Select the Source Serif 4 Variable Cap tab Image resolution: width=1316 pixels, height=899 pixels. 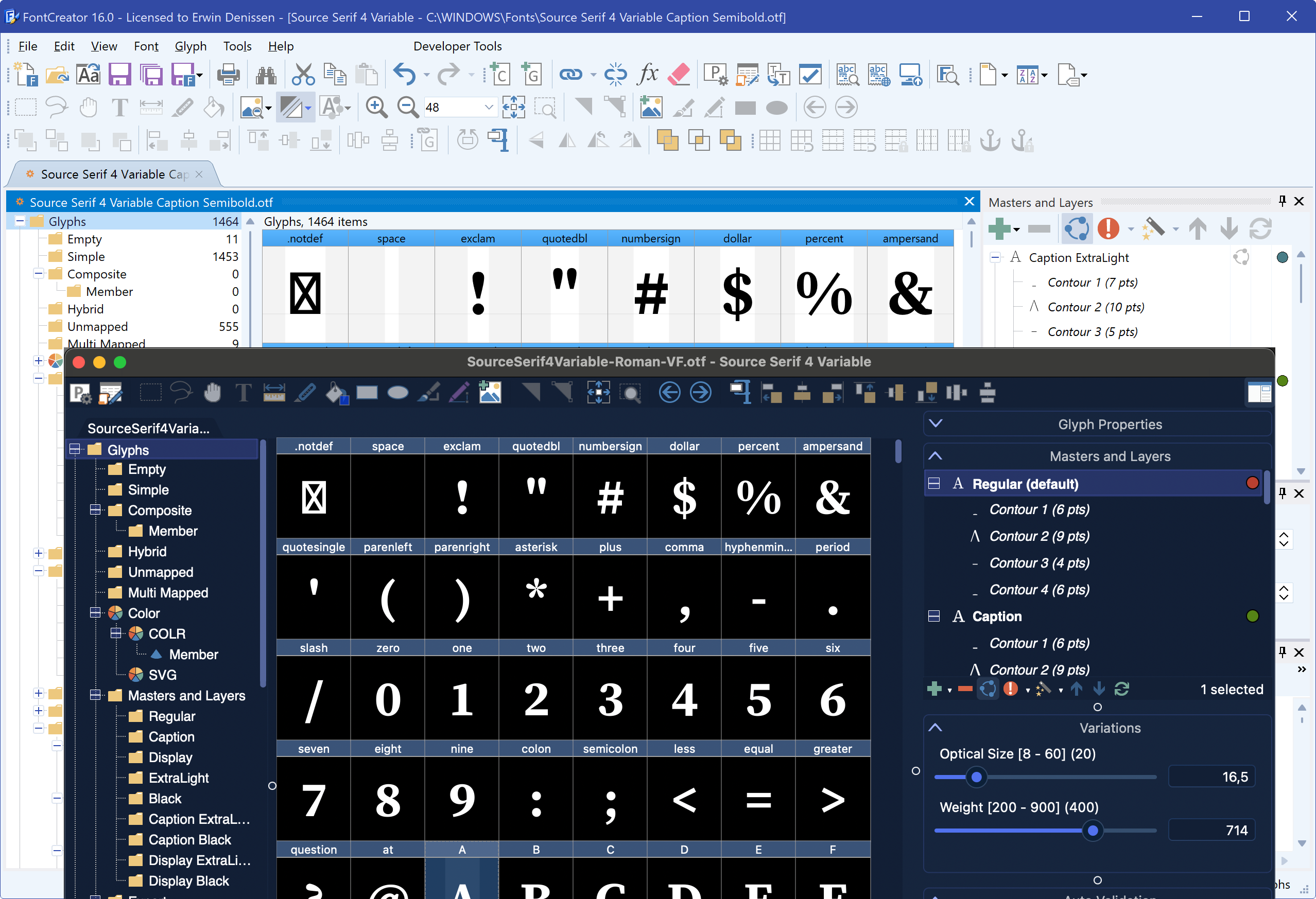point(114,174)
